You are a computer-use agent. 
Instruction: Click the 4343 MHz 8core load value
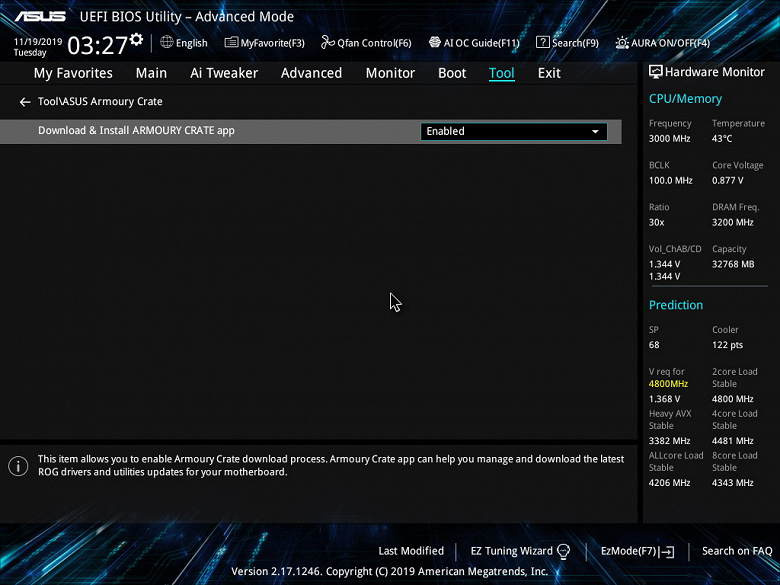tap(732, 483)
